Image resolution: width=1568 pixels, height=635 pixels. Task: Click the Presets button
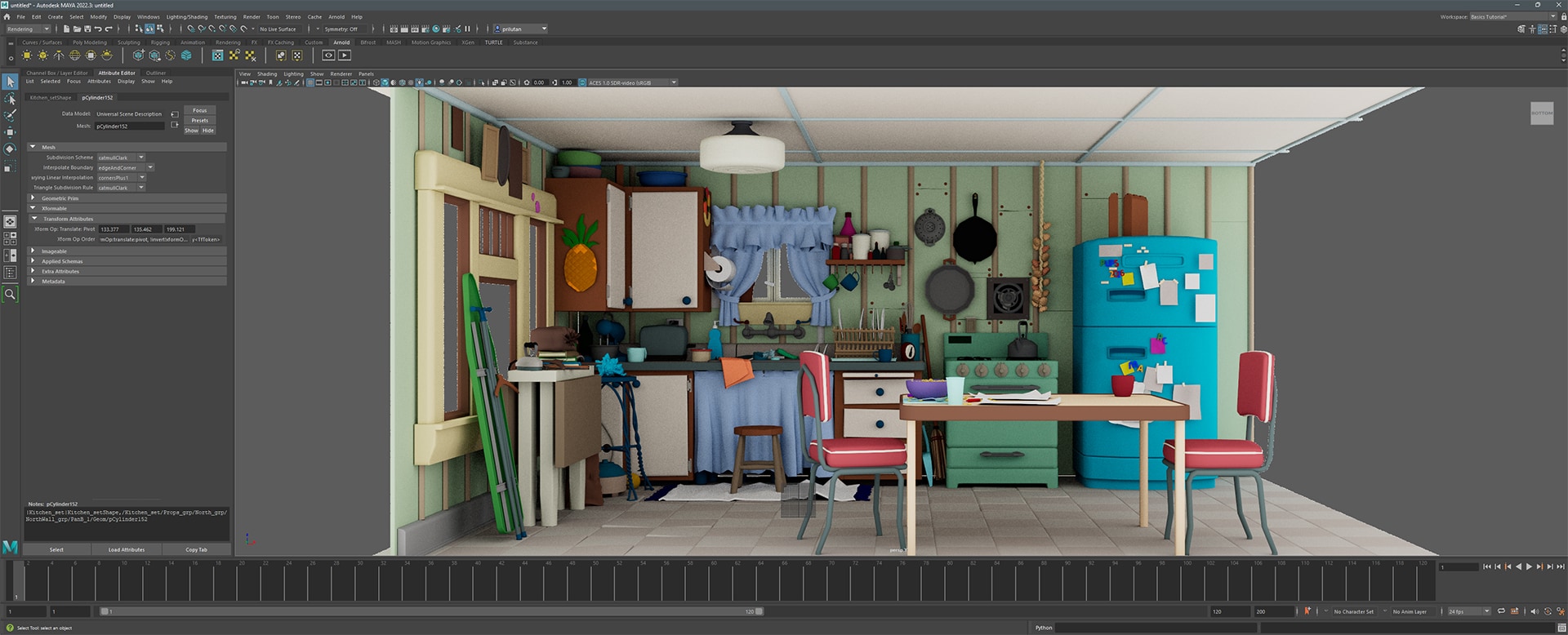click(x=199, y=121)
